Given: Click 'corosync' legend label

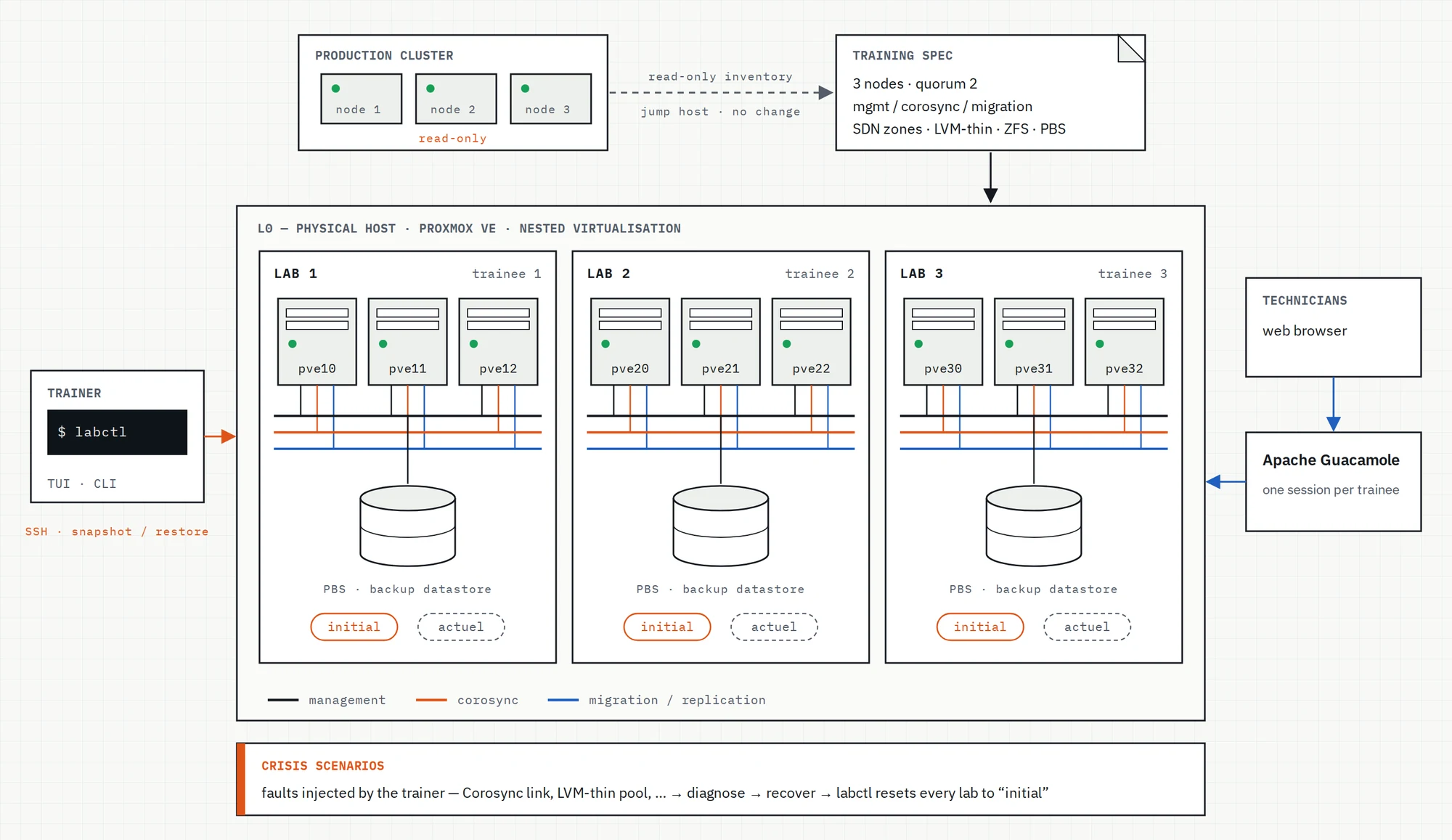Looking at the screenshot, I should pos(488,701).
